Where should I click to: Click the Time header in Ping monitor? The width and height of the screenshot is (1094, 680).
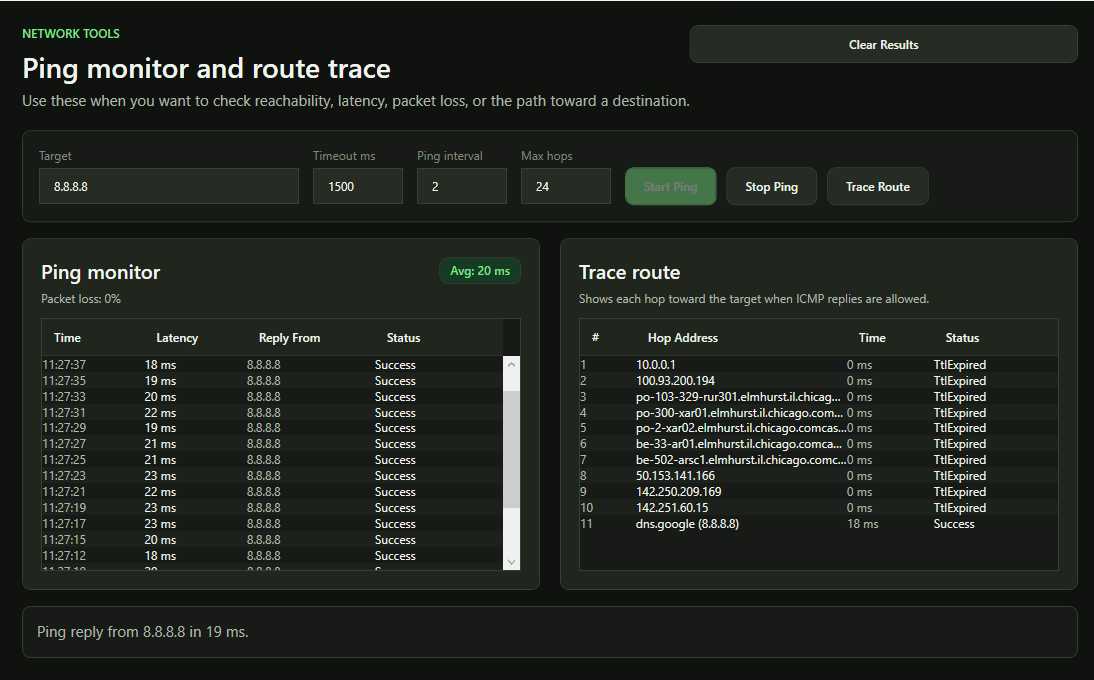point(67,338)
